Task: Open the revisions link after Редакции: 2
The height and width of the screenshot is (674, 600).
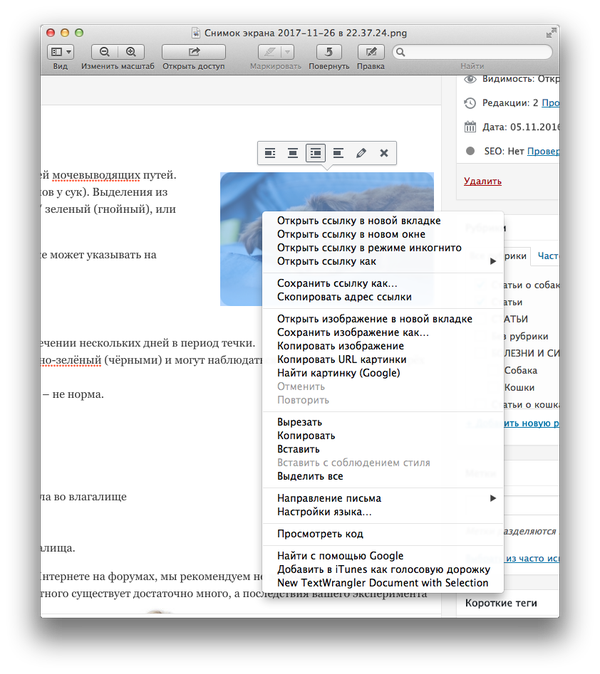Action: click(x=551, y=103)
